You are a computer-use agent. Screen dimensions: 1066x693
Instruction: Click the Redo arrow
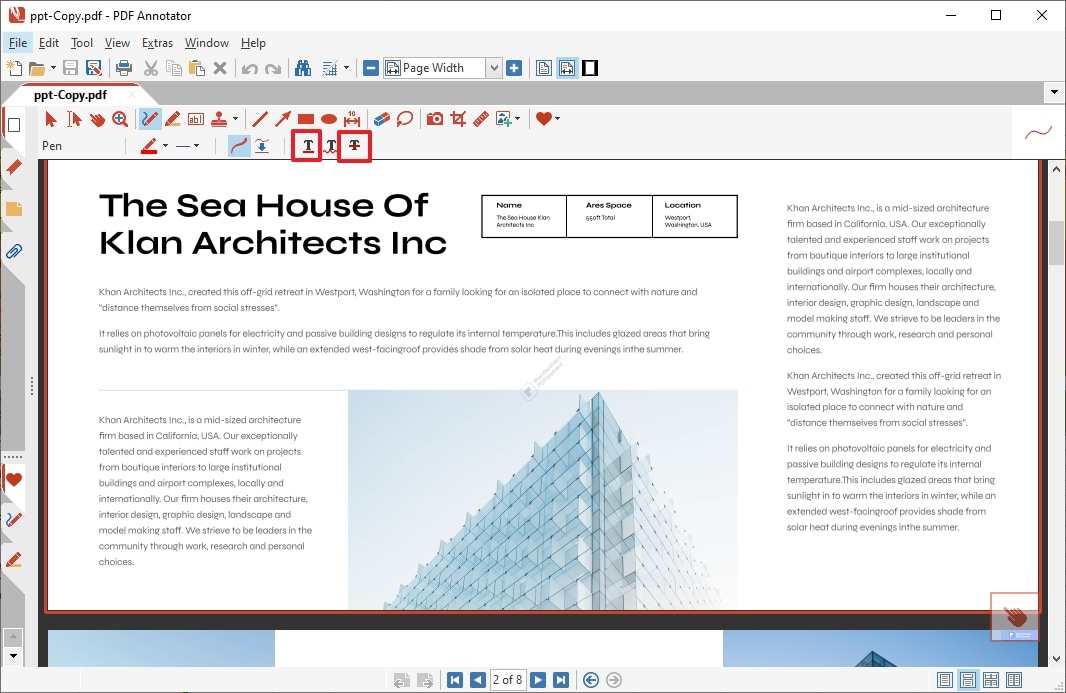click(273, 68)
